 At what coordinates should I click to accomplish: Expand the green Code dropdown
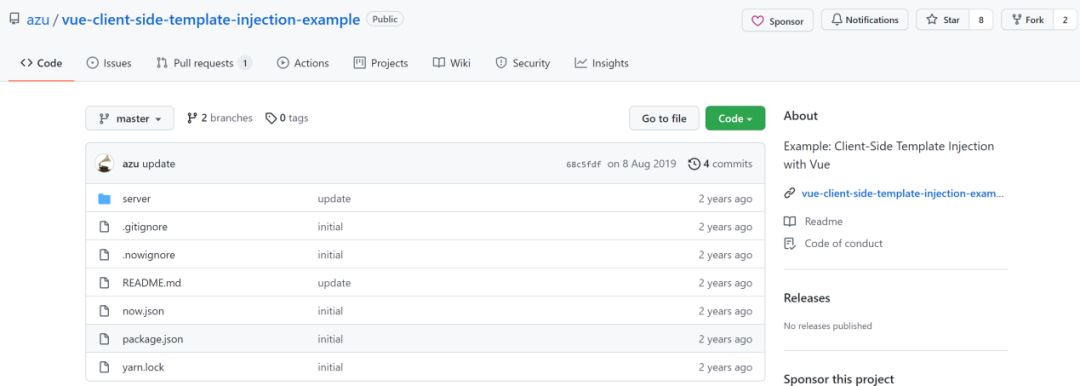pyautogui.click(x=735, y=119)
